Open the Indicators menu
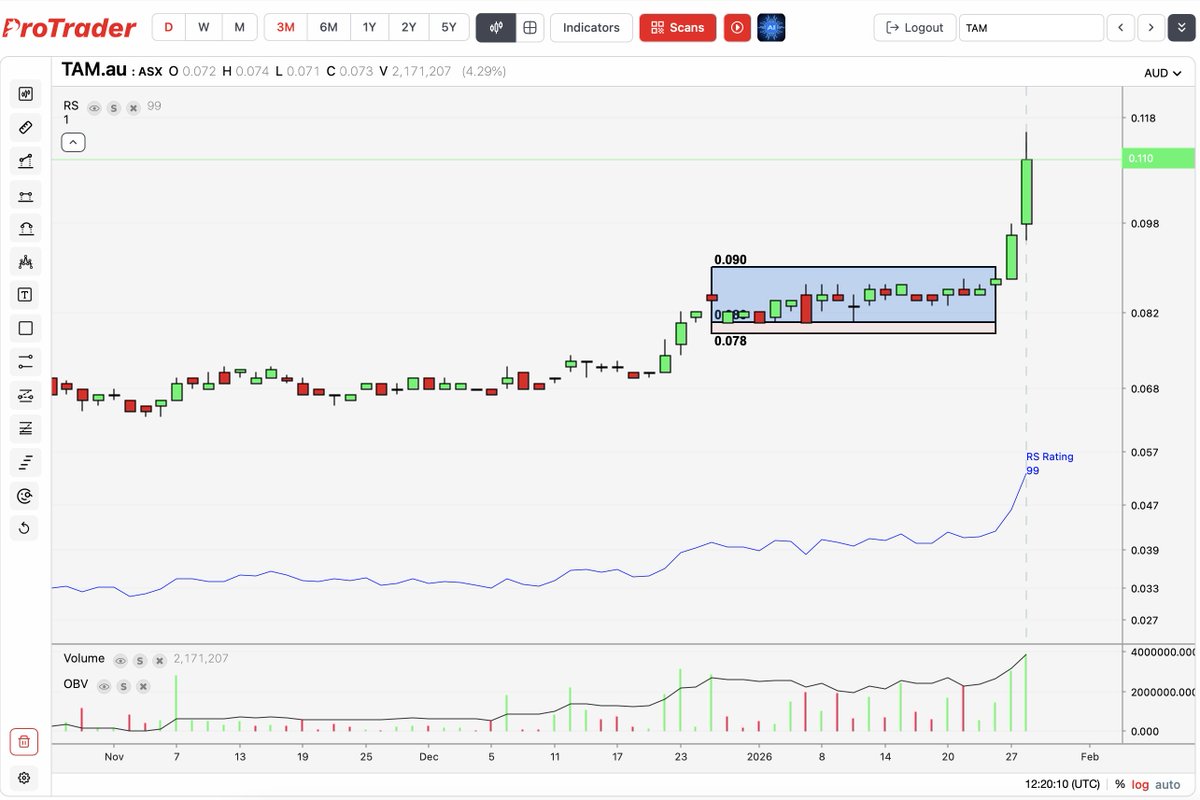This screenshot has height=800, width=1200. click(591, 27)
